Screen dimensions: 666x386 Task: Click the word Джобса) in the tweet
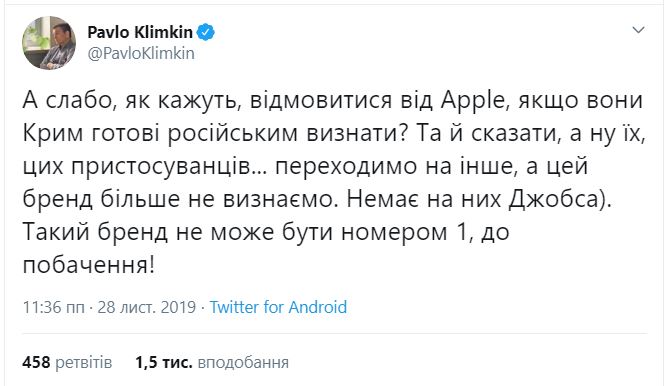click(559, 200)
